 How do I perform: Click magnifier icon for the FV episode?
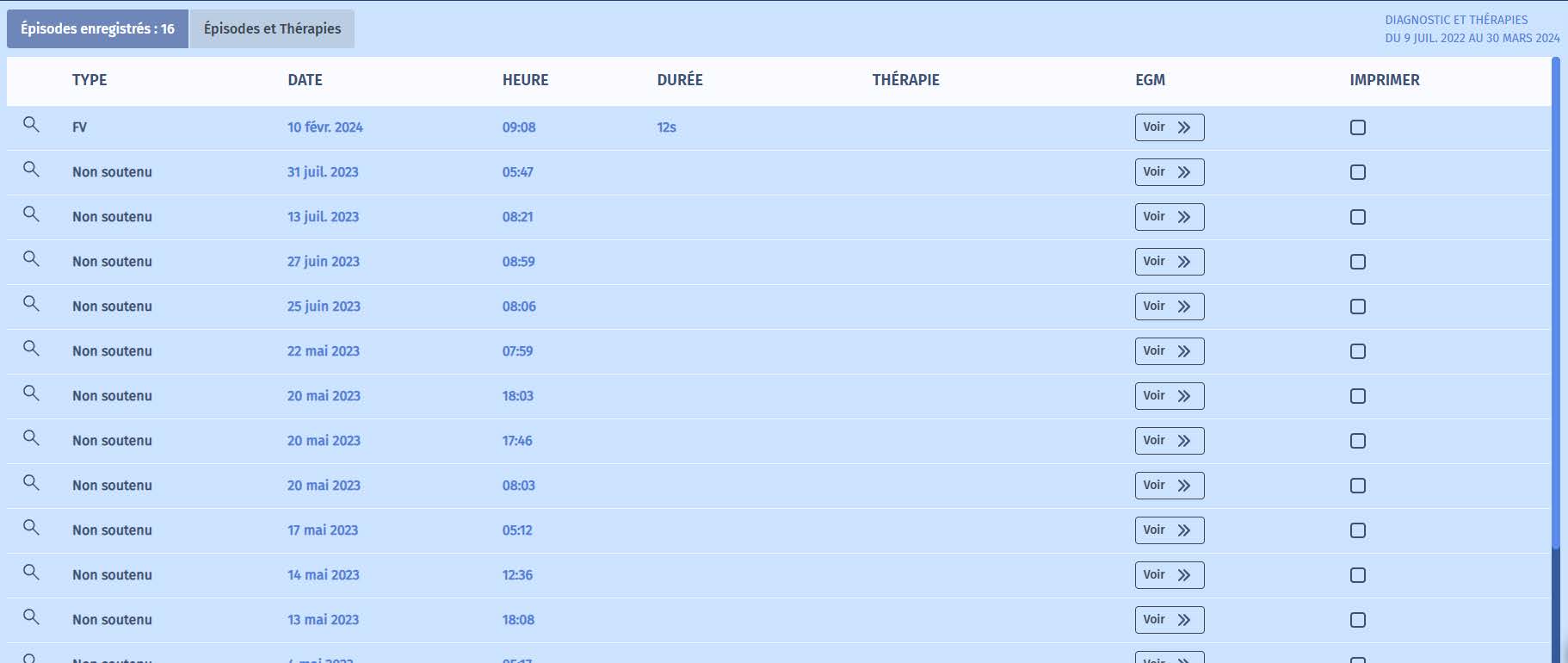click(x=31, y=125)
